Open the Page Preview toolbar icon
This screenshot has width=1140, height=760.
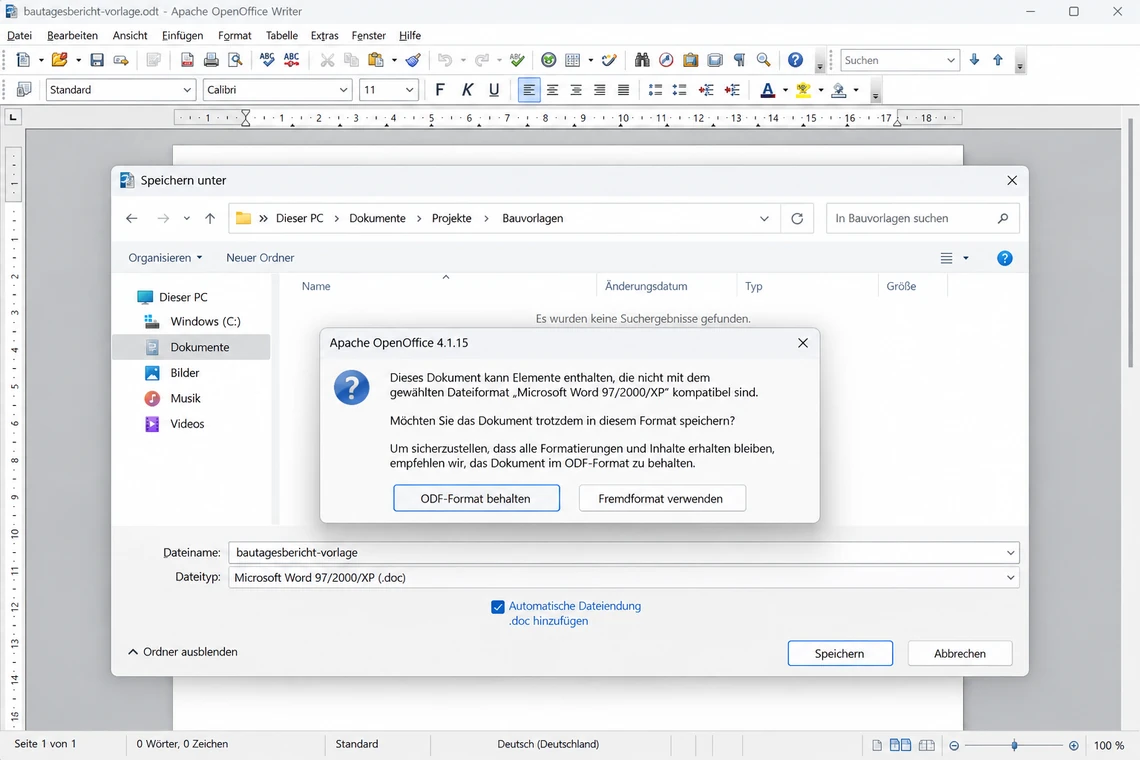point(235,60)
